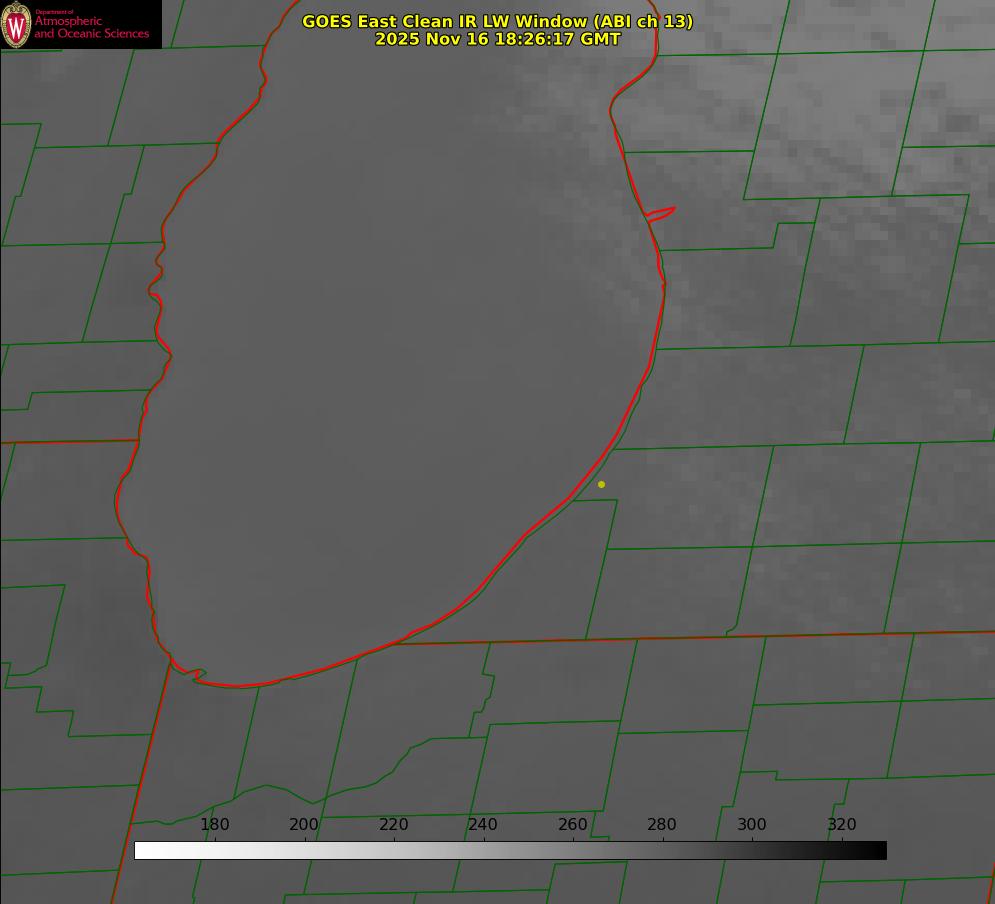995x904 pixels.
Task: Click the 2025 Nov 16 timestamp label
Action: click(x=497, y=40)
